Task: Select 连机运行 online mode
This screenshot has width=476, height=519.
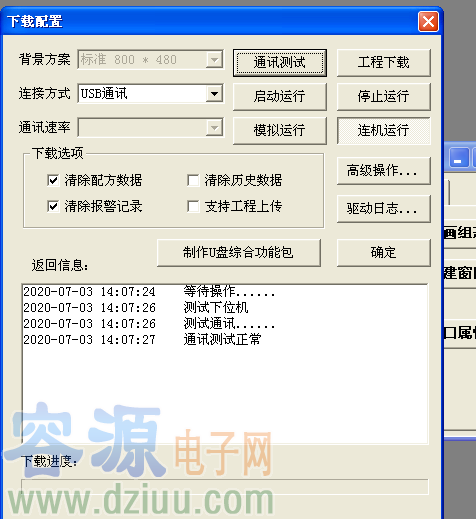Action: [x=384, y=130]
